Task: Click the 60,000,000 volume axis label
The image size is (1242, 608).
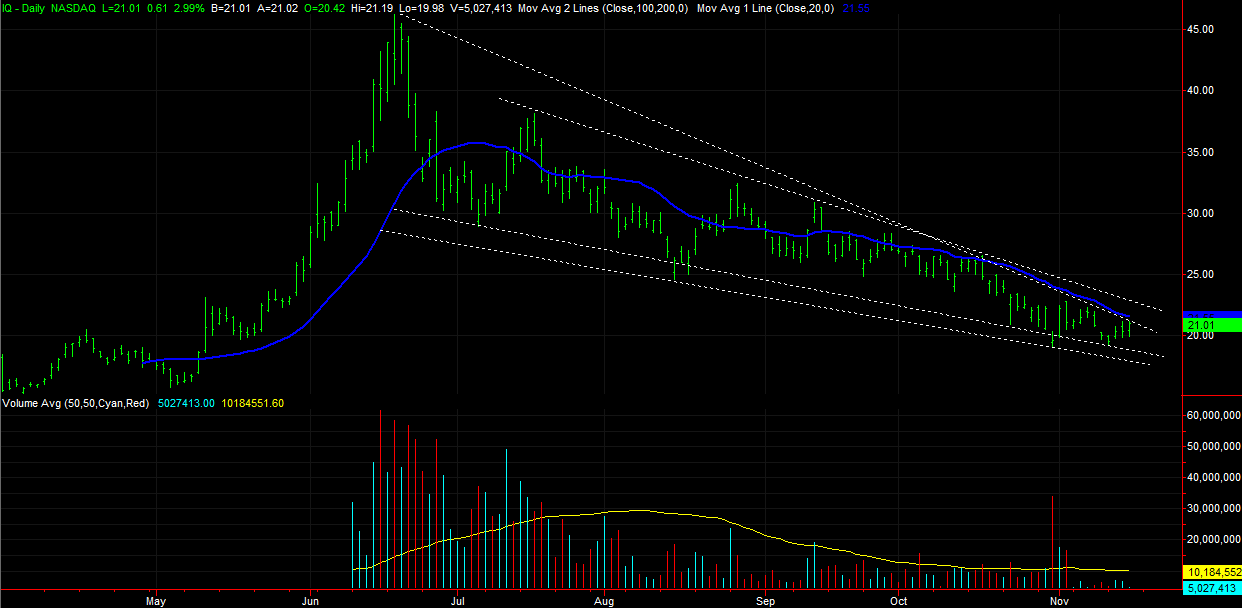Action: coord(1212,414)
